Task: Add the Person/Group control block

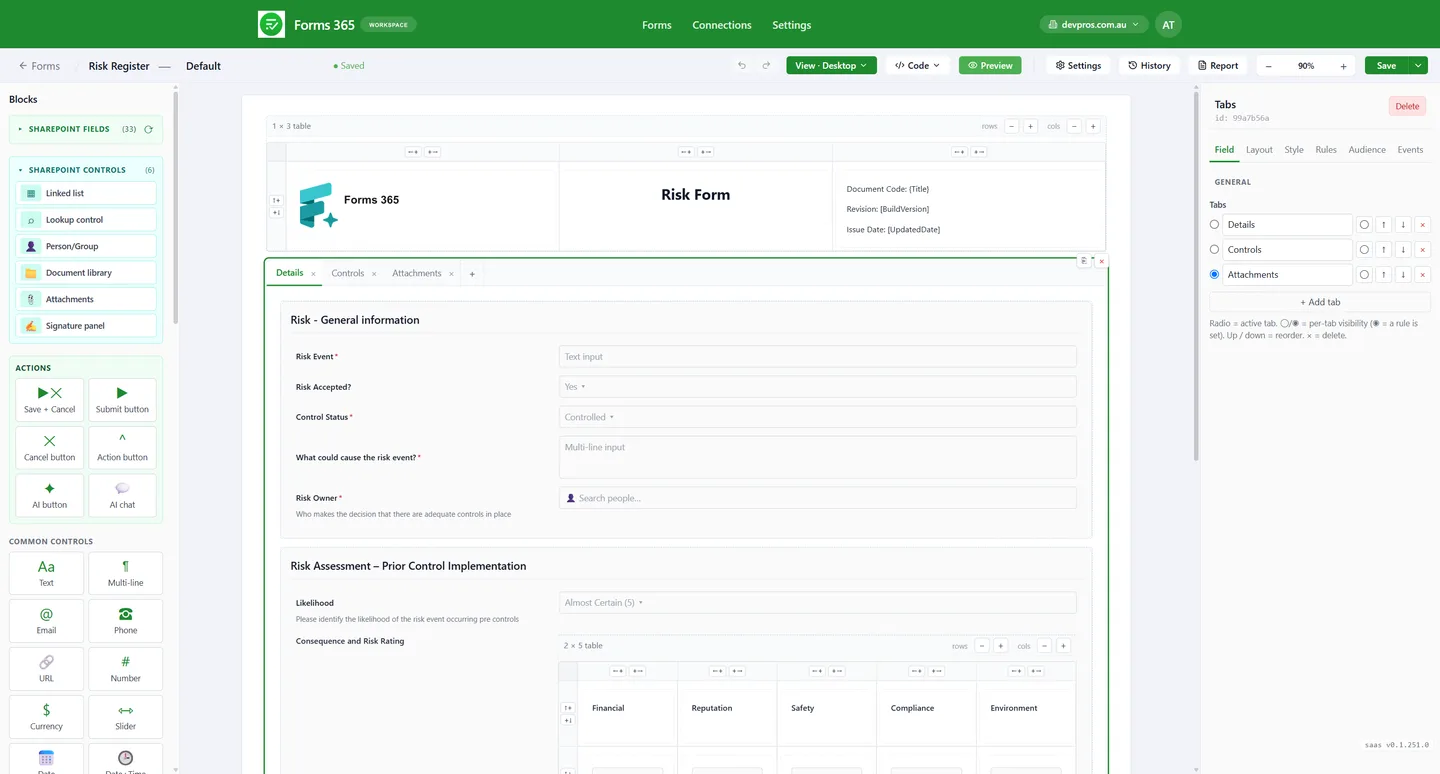Action: coord(86,246)
